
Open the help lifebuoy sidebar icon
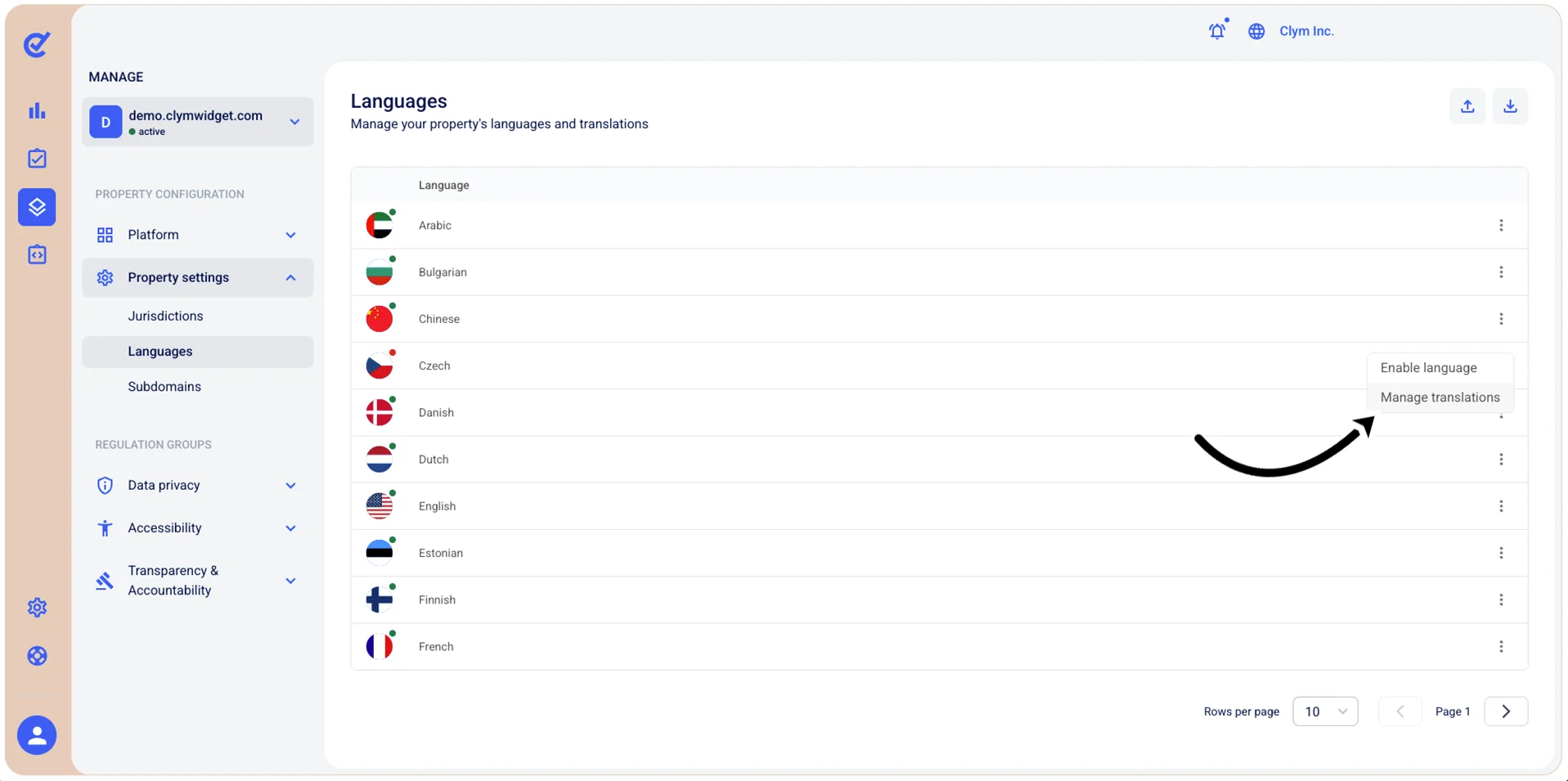[37, 656]
